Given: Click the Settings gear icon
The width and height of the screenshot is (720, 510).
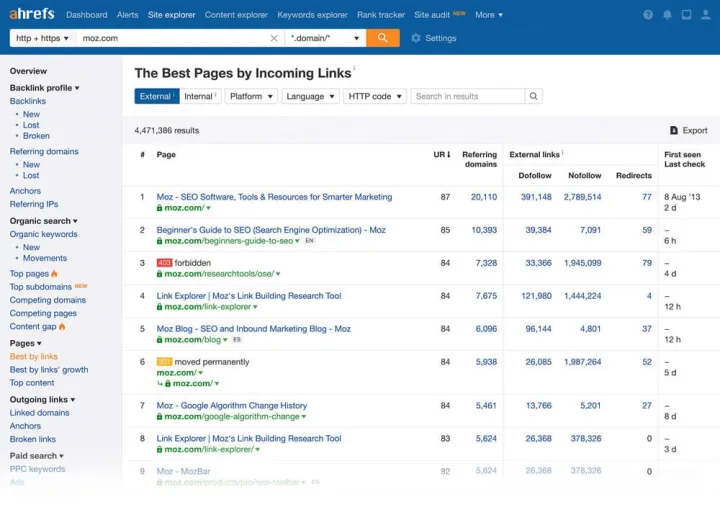Looking at the screenshot, I should (416, 38).
